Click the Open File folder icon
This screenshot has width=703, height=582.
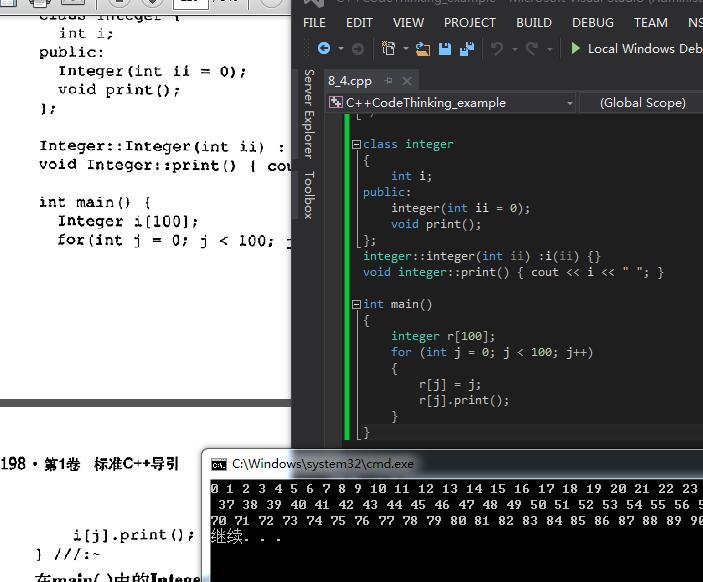423,48
